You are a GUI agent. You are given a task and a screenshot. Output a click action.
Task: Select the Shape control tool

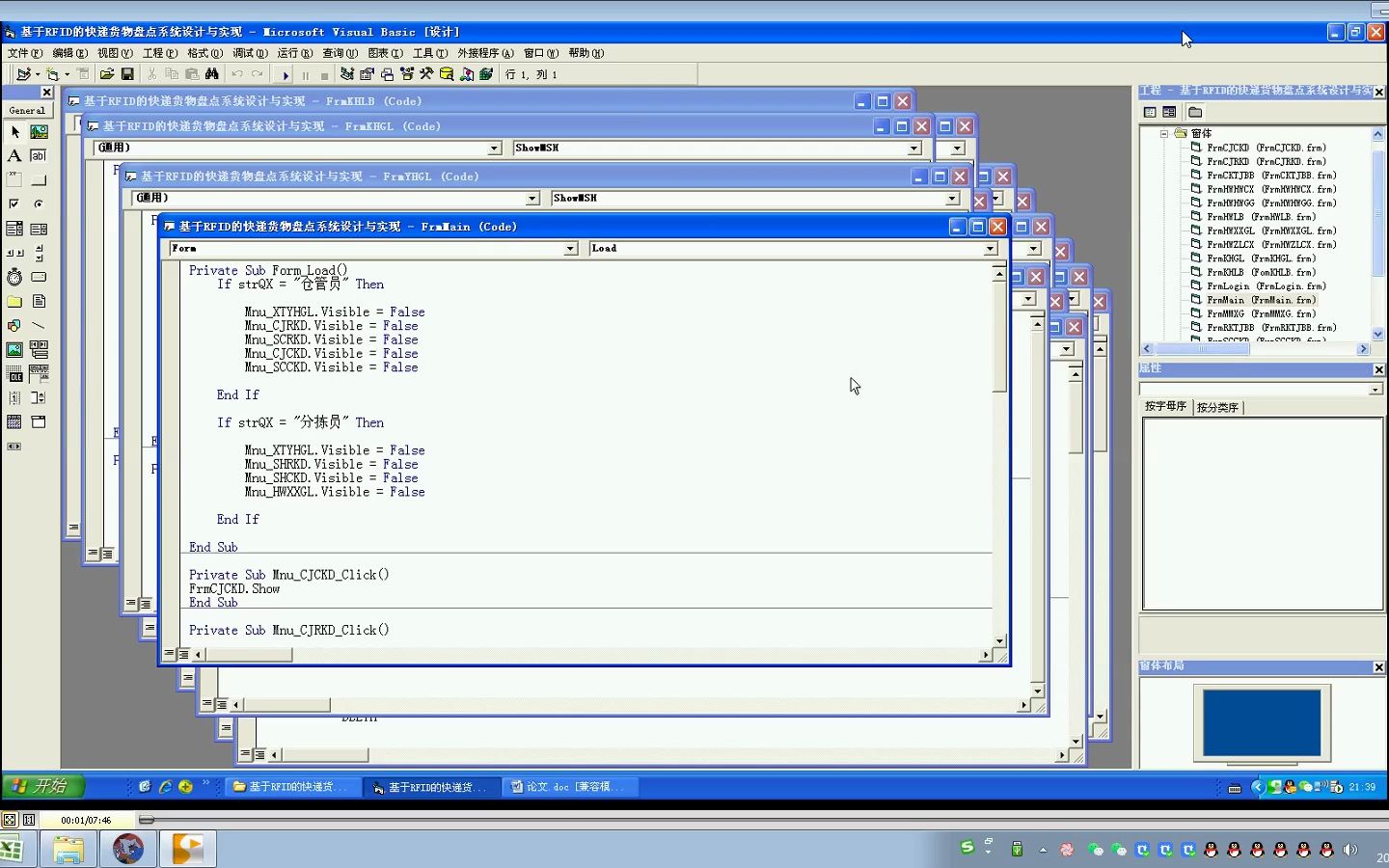tap(14, 325)
